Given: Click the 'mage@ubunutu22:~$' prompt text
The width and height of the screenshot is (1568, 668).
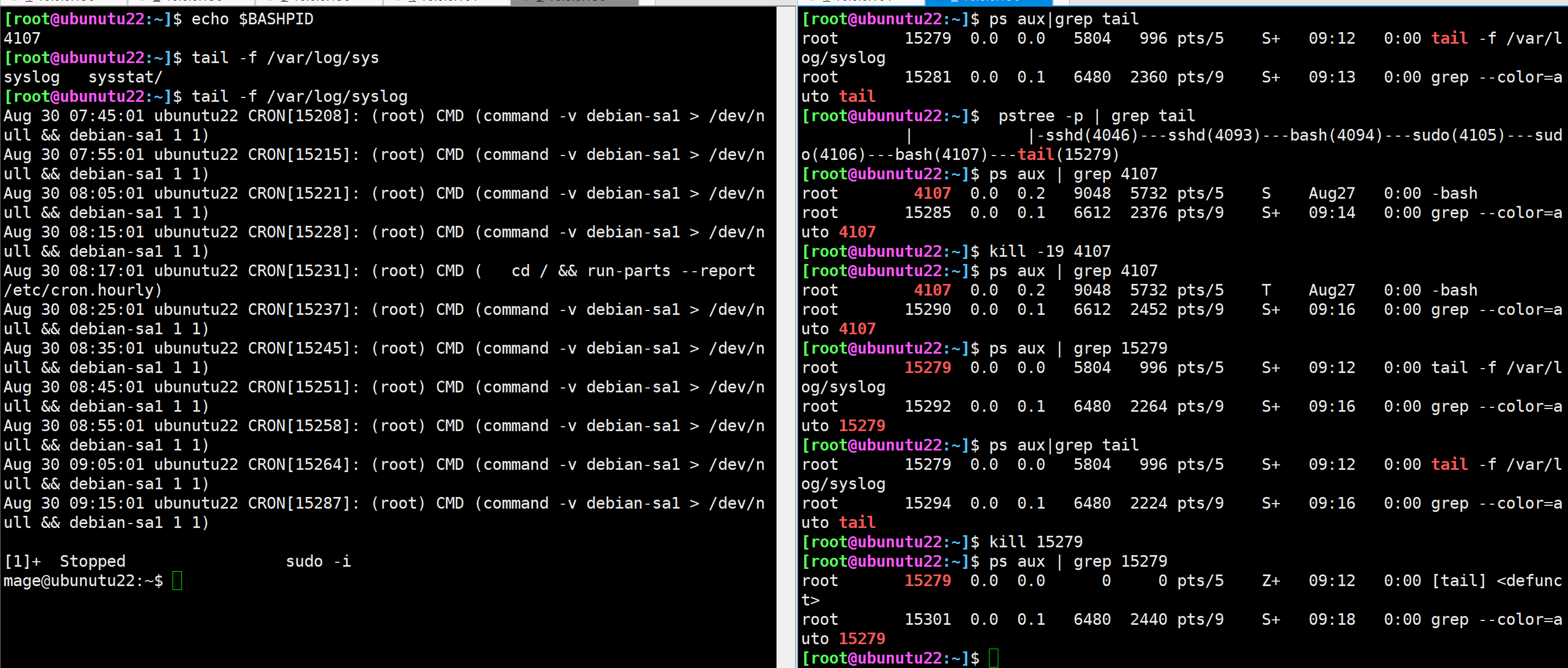Looking at the screenshot, I should tap(83, 581).
